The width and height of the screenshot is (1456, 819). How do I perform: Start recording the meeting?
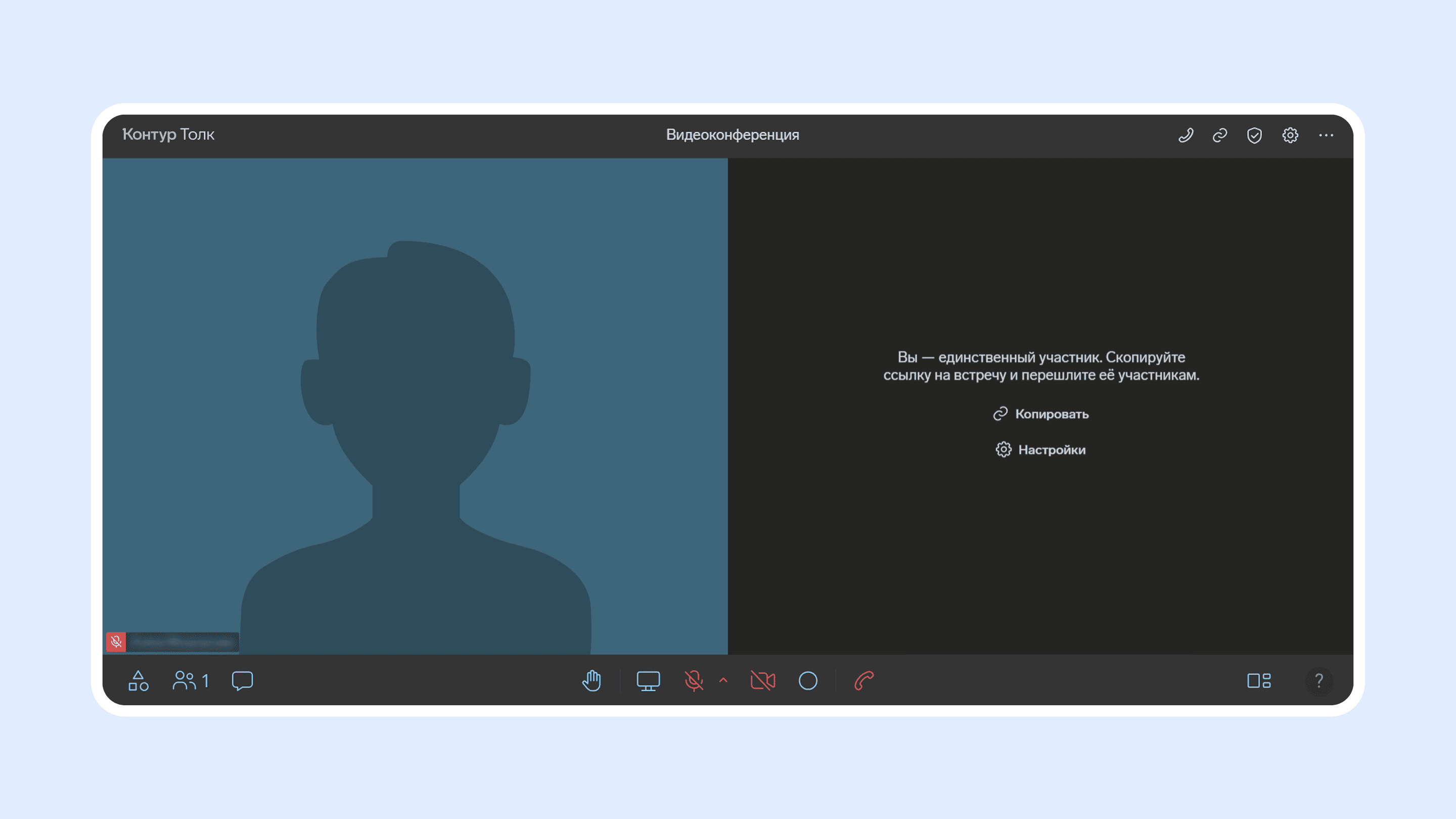tap(808, 680)
